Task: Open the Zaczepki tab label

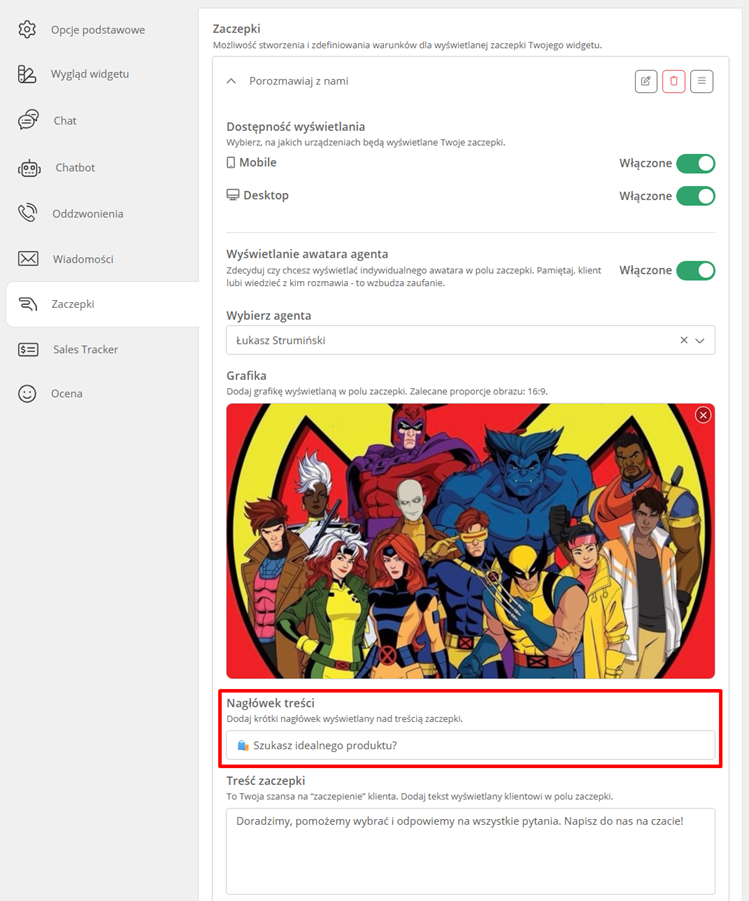Action: coord(73,304)
